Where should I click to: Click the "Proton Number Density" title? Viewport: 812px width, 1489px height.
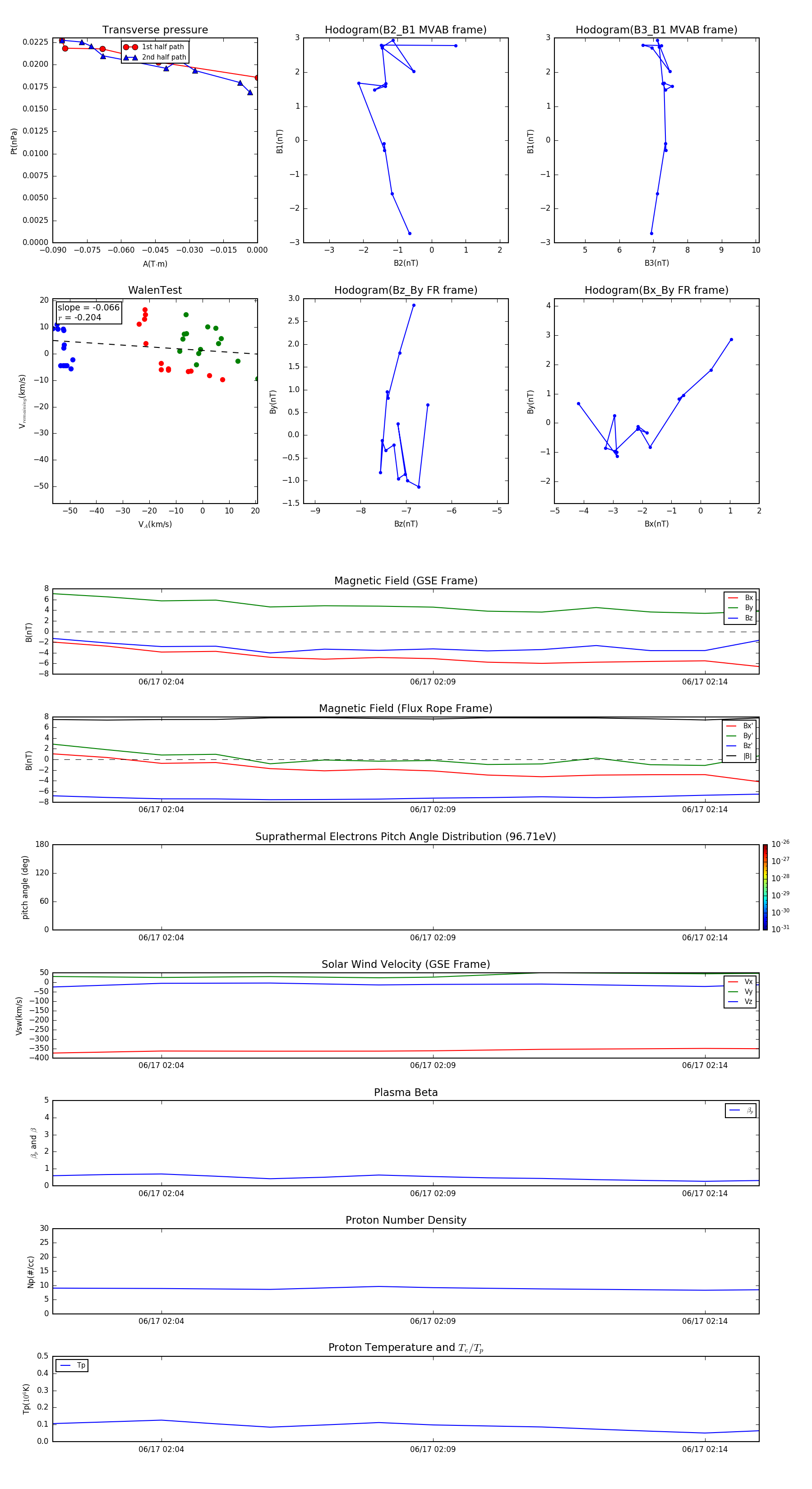click(x=406, y=1220)
